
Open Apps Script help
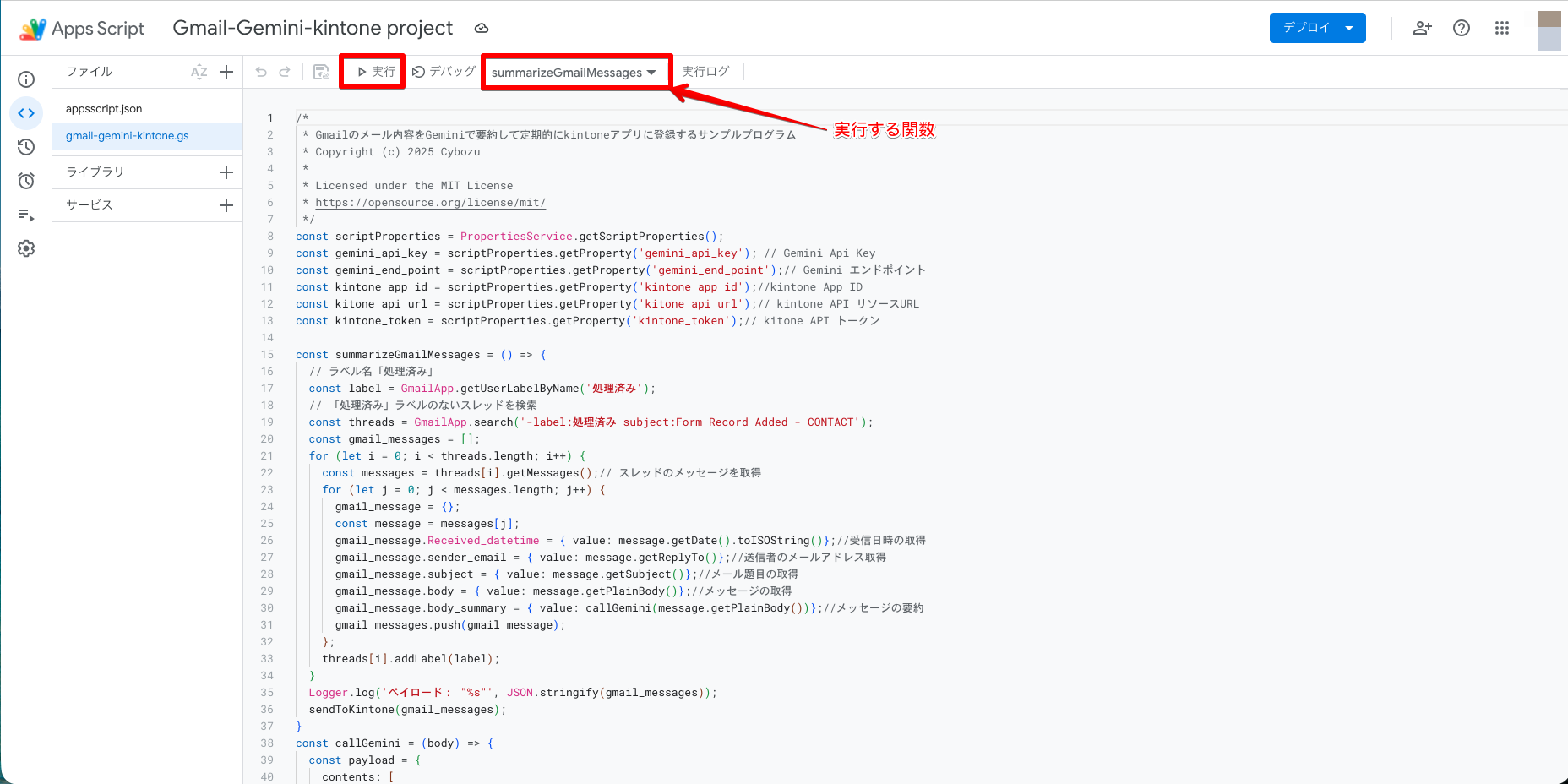[x=1462, y=28]
